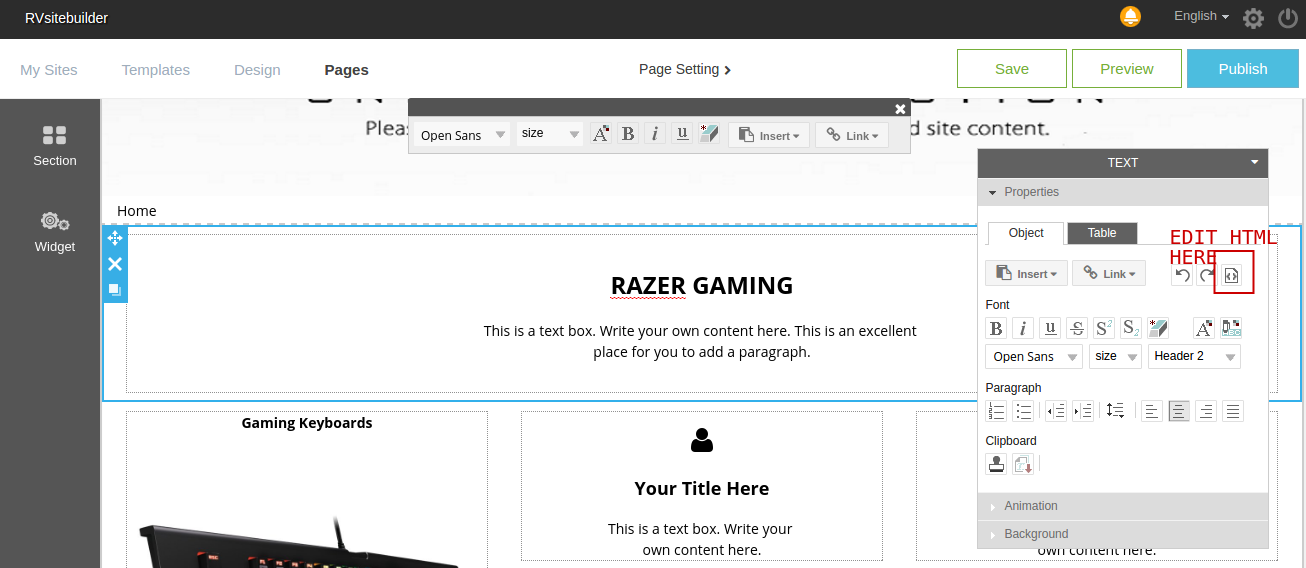Open size dropdown in properties panel
Image resolution: width=1306 pixels, height=568 pixels.
coord(1116,357)
